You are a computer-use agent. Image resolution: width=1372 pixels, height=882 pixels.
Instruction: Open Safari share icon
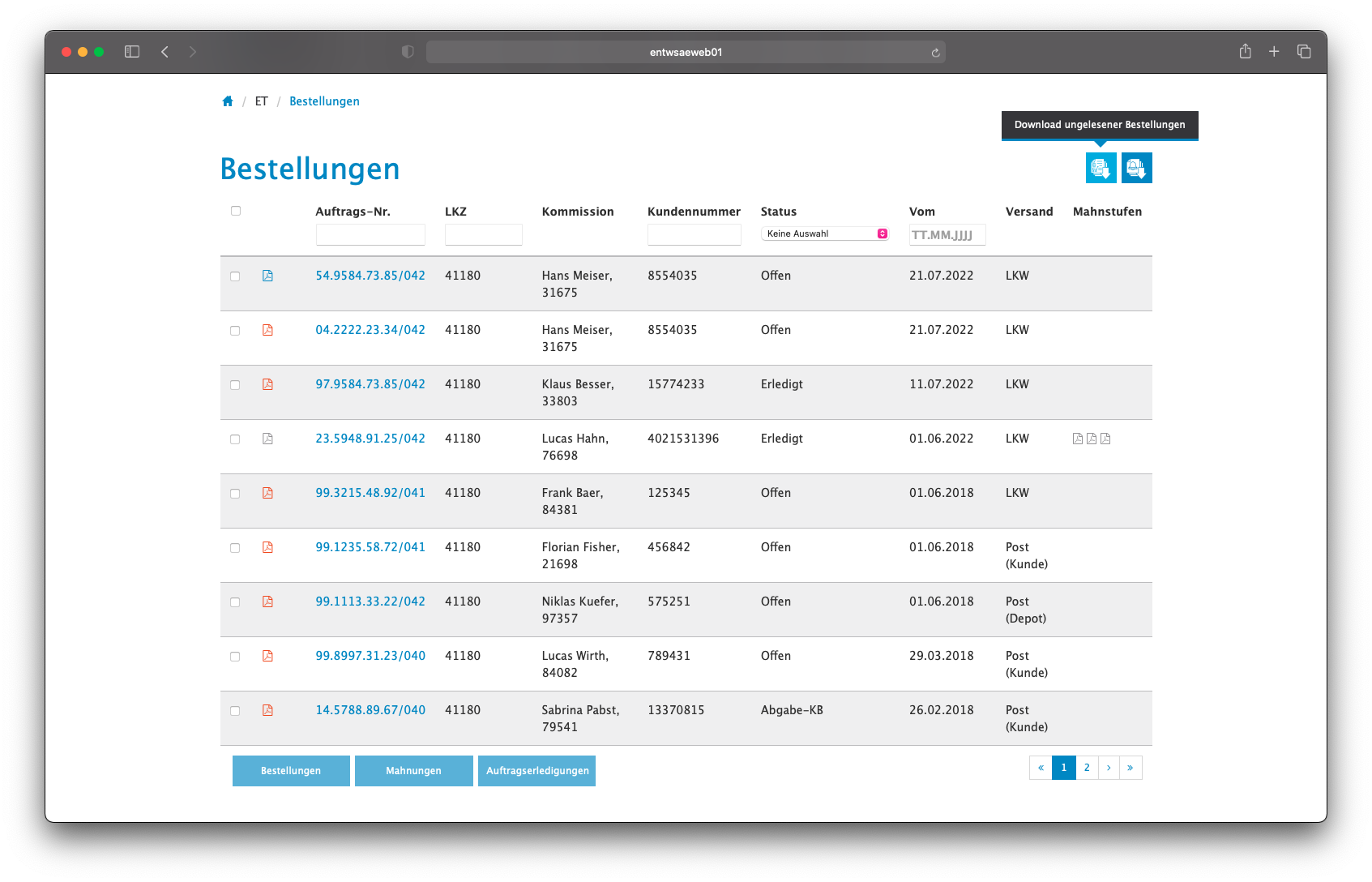(1246, 51)
